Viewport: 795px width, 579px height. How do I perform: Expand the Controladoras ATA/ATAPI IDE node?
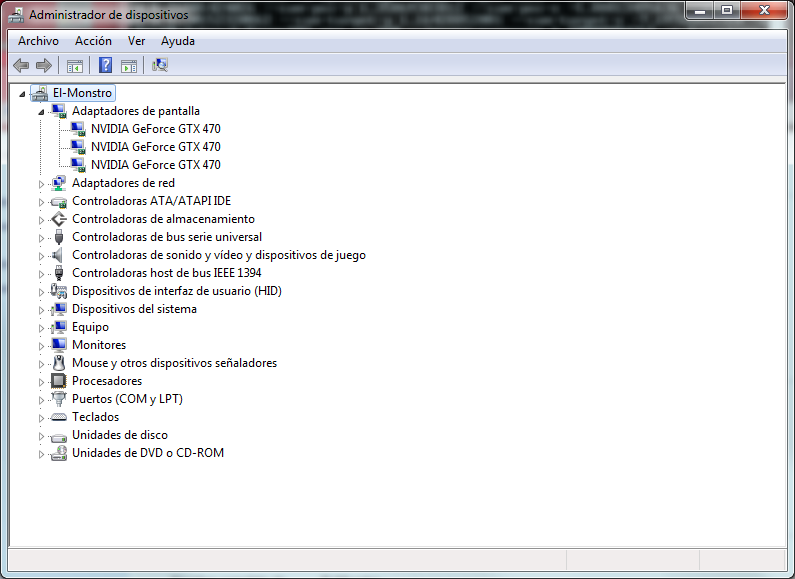tap(41, 202)
